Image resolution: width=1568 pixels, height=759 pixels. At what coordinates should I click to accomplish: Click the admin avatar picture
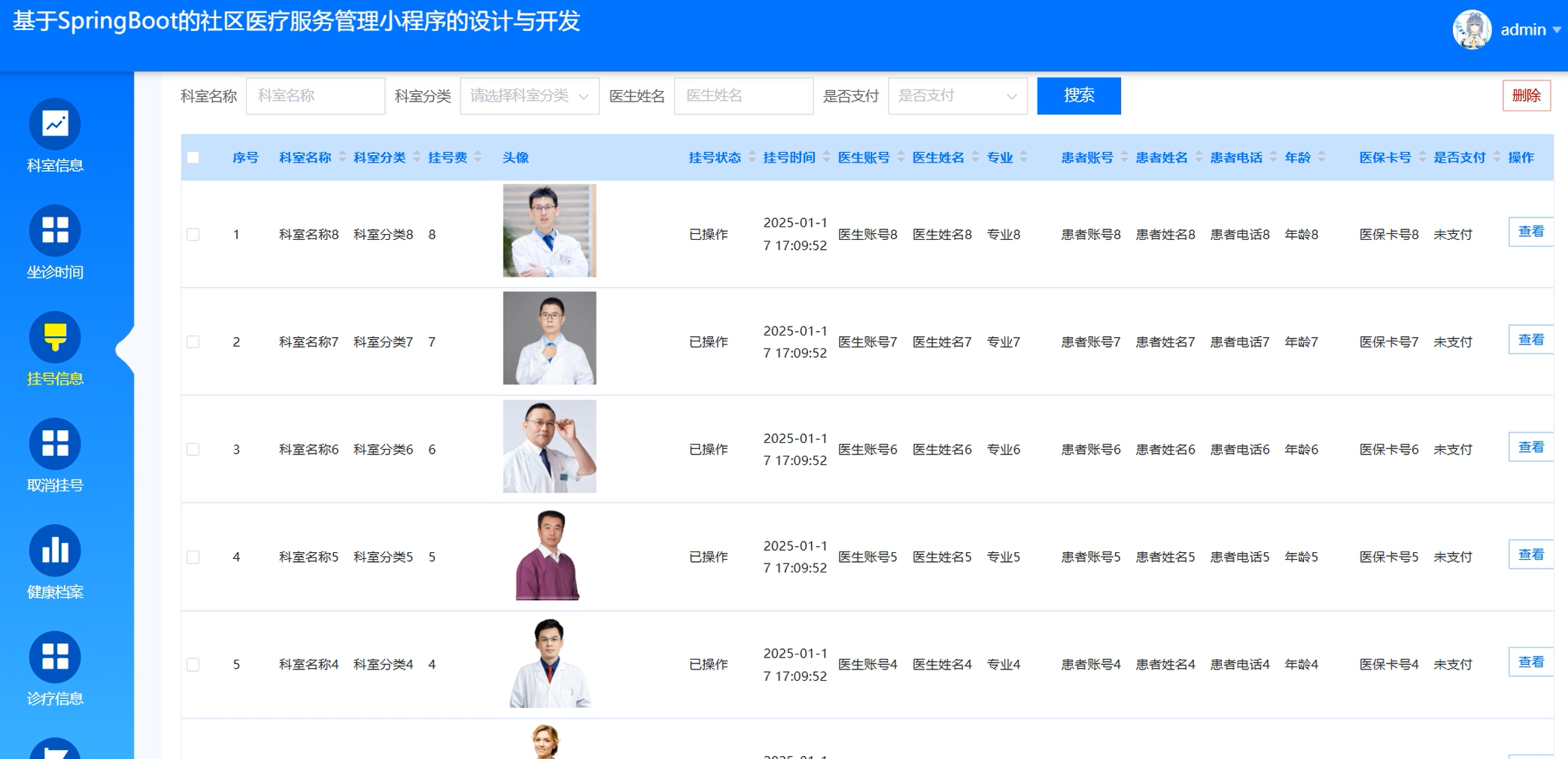[1472, 30]
